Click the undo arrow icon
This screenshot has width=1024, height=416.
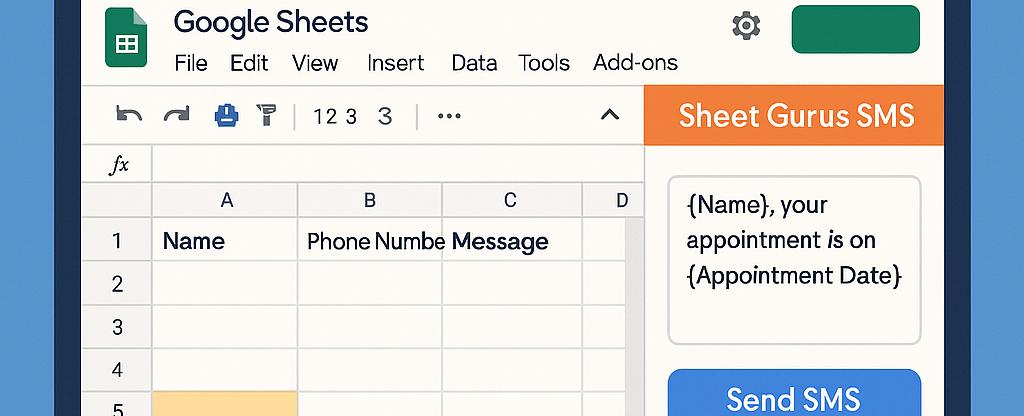[129, 116]
